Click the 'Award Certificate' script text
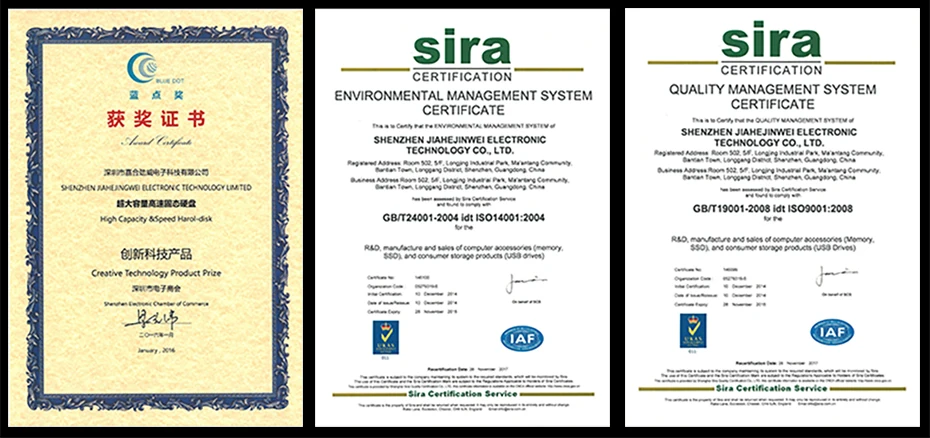 (155, 142)
